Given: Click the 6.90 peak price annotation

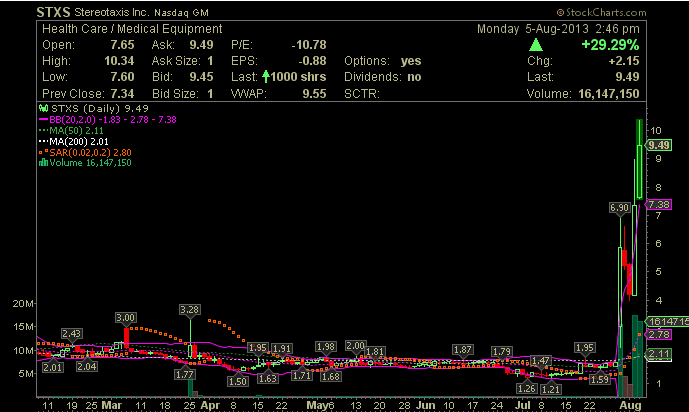Looking at the screenshot, I should tap(620, 207).
